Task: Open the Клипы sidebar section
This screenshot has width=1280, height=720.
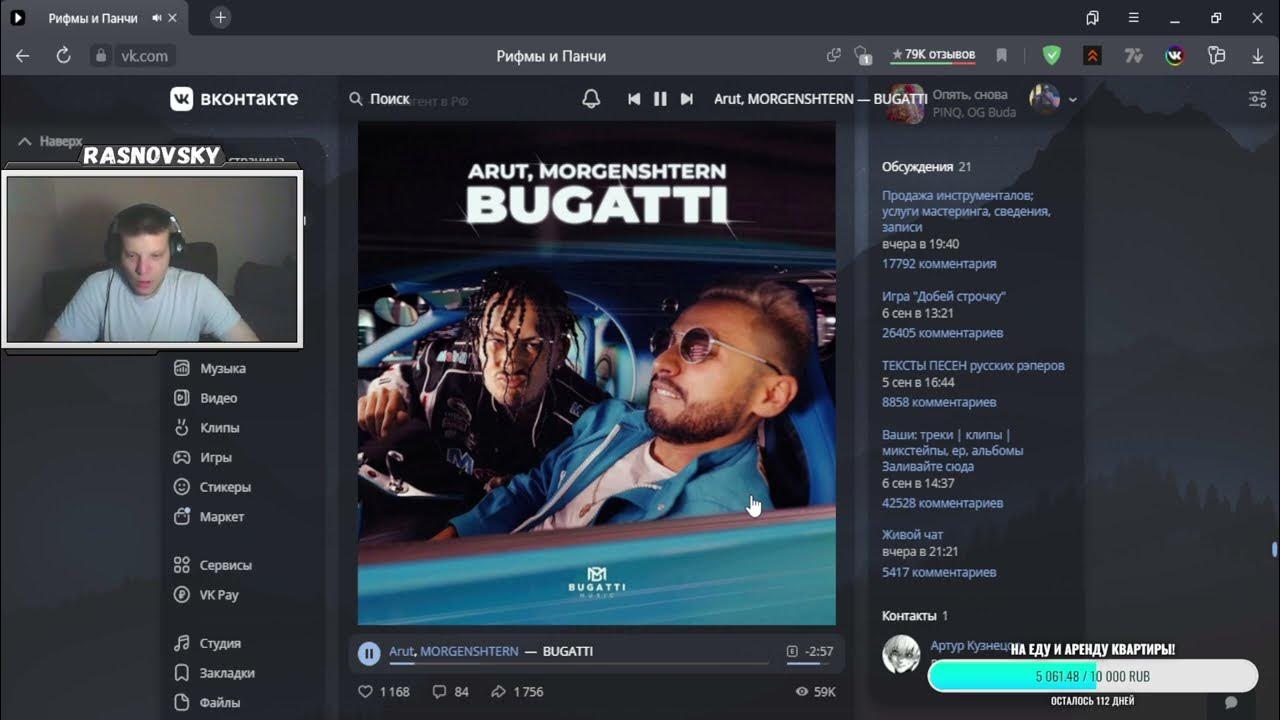Action: (207, 428)
